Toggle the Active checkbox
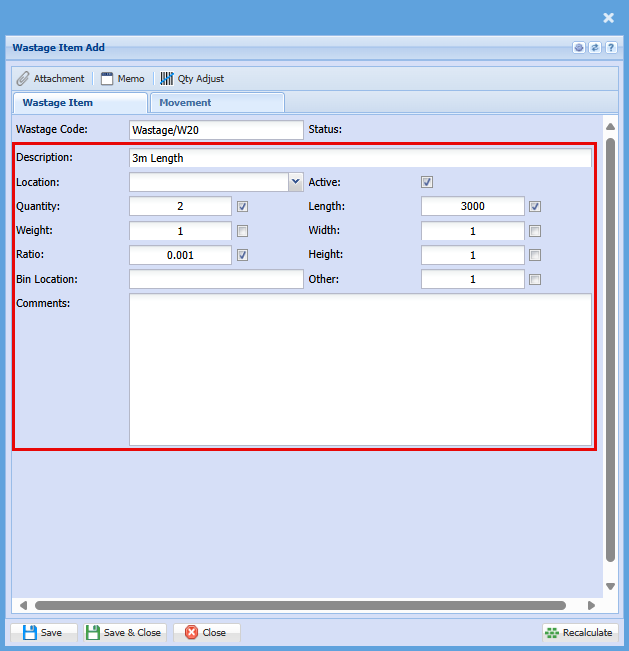Screen dimensions: 629x651 tap(427, 182)
